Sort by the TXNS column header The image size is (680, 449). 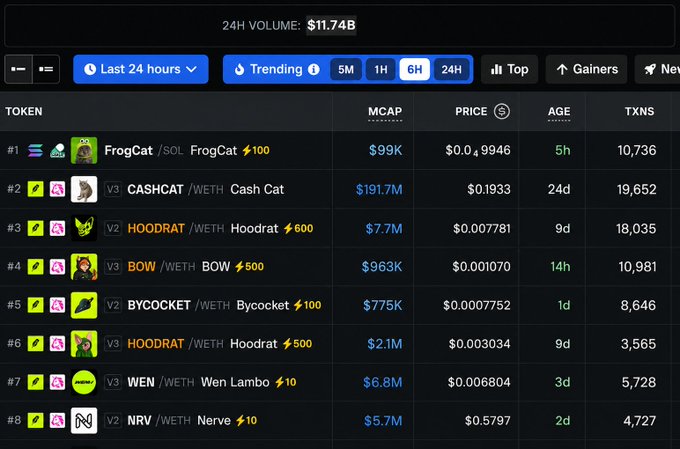pyautogui.click(x=639, y=111)
